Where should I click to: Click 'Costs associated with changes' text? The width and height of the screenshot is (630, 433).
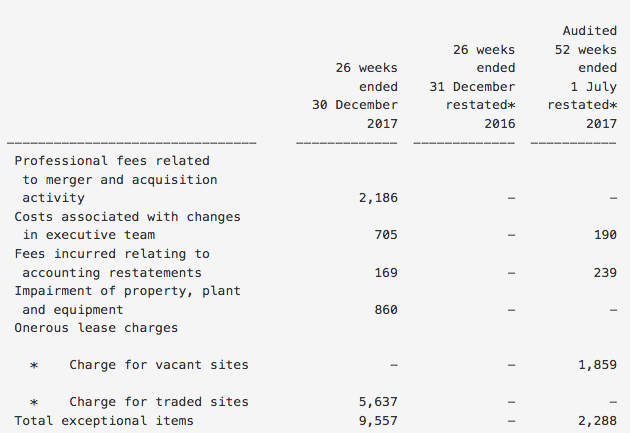point(127,217)
